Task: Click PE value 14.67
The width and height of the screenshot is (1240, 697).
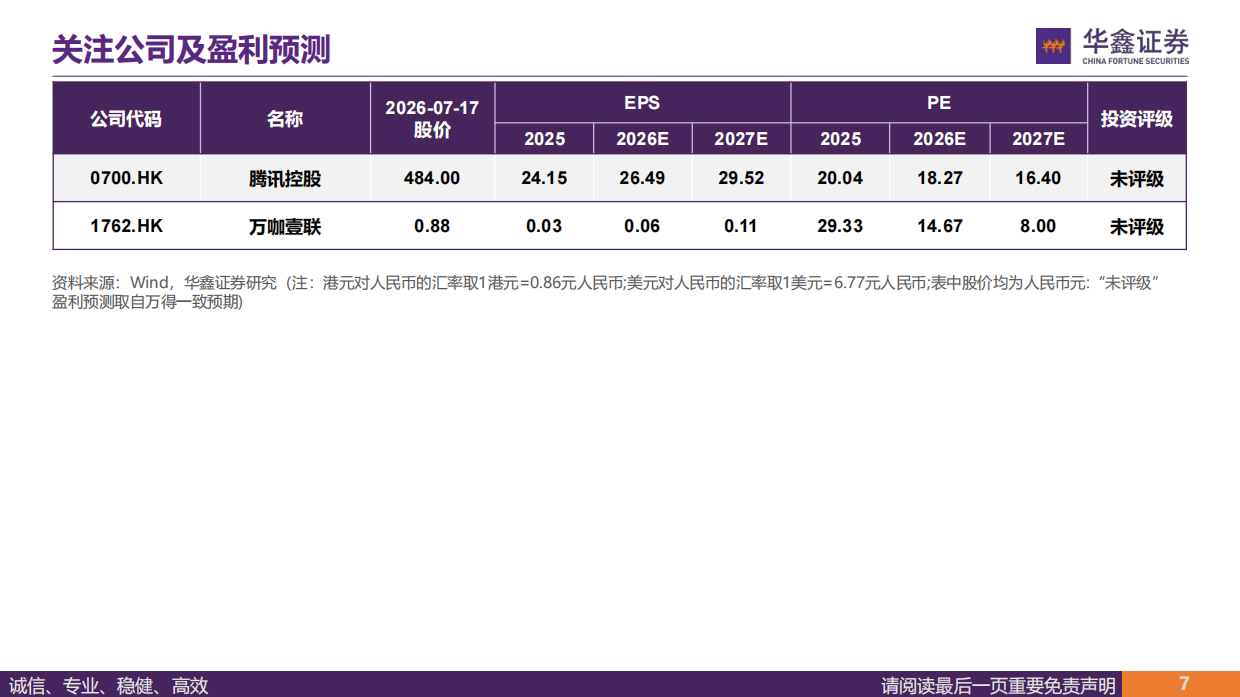Action: [x=940, y=226]
